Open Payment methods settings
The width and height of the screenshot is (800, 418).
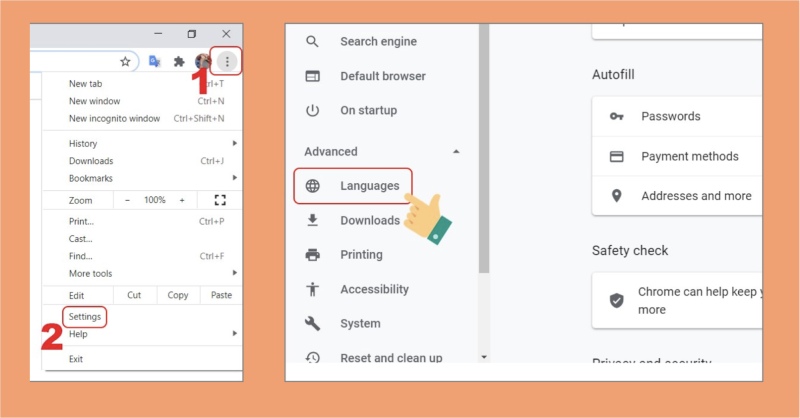pos(689,156)
